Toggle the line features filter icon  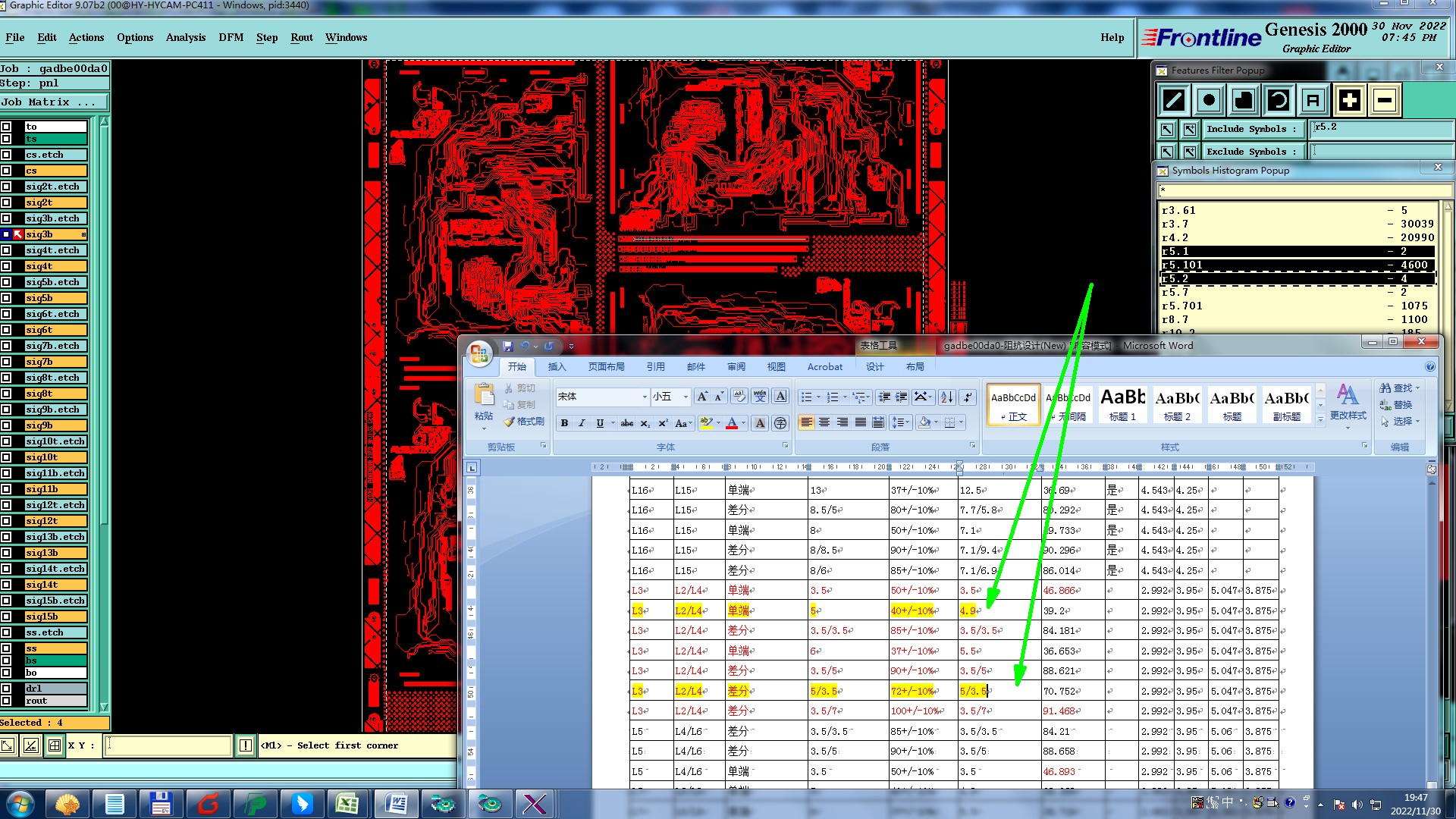pos(1174,100)
